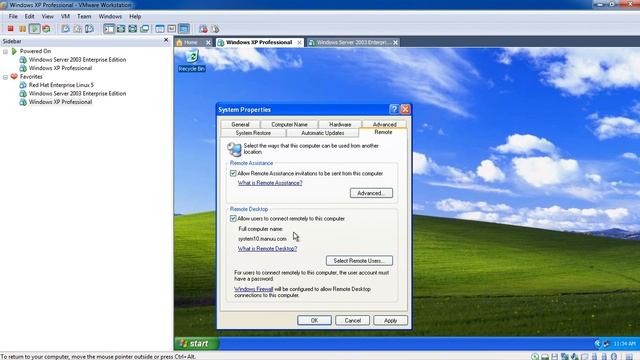Expand hidden tray icons arrow in XP taskbar

pyautogui.click(x=598, y=344)
